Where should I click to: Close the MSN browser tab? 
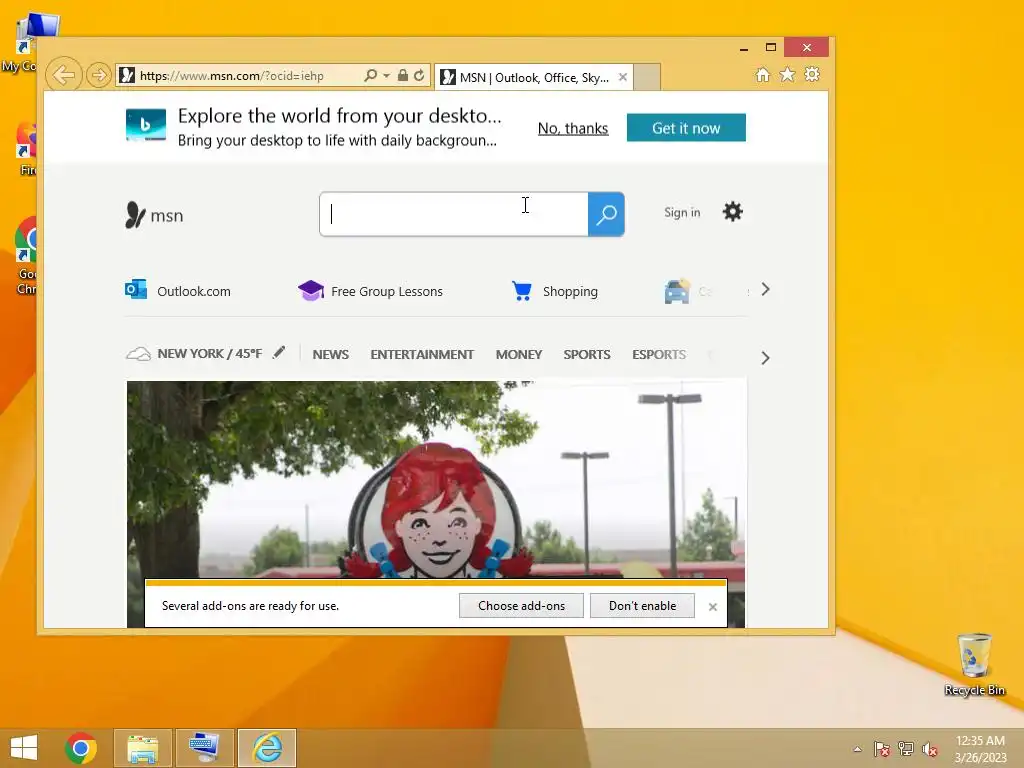pos(623,77)
